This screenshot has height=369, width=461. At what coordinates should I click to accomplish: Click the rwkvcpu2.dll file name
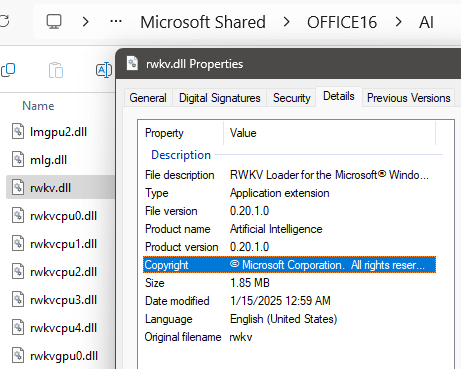[x=63, y=272]
